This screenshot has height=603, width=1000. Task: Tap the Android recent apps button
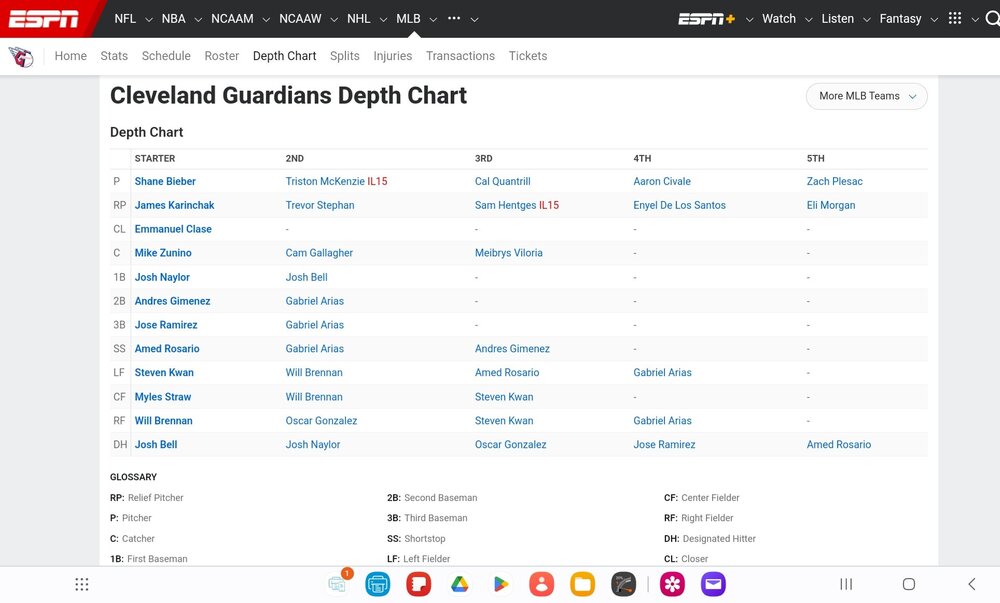846,585
